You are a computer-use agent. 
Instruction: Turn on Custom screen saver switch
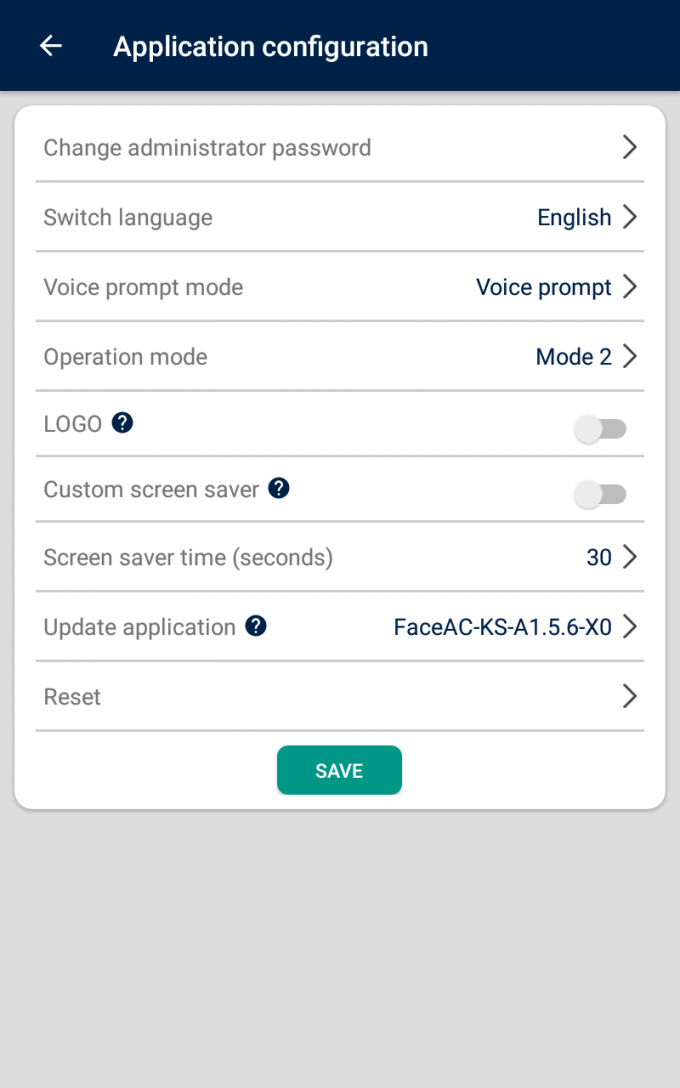(600, 494)
